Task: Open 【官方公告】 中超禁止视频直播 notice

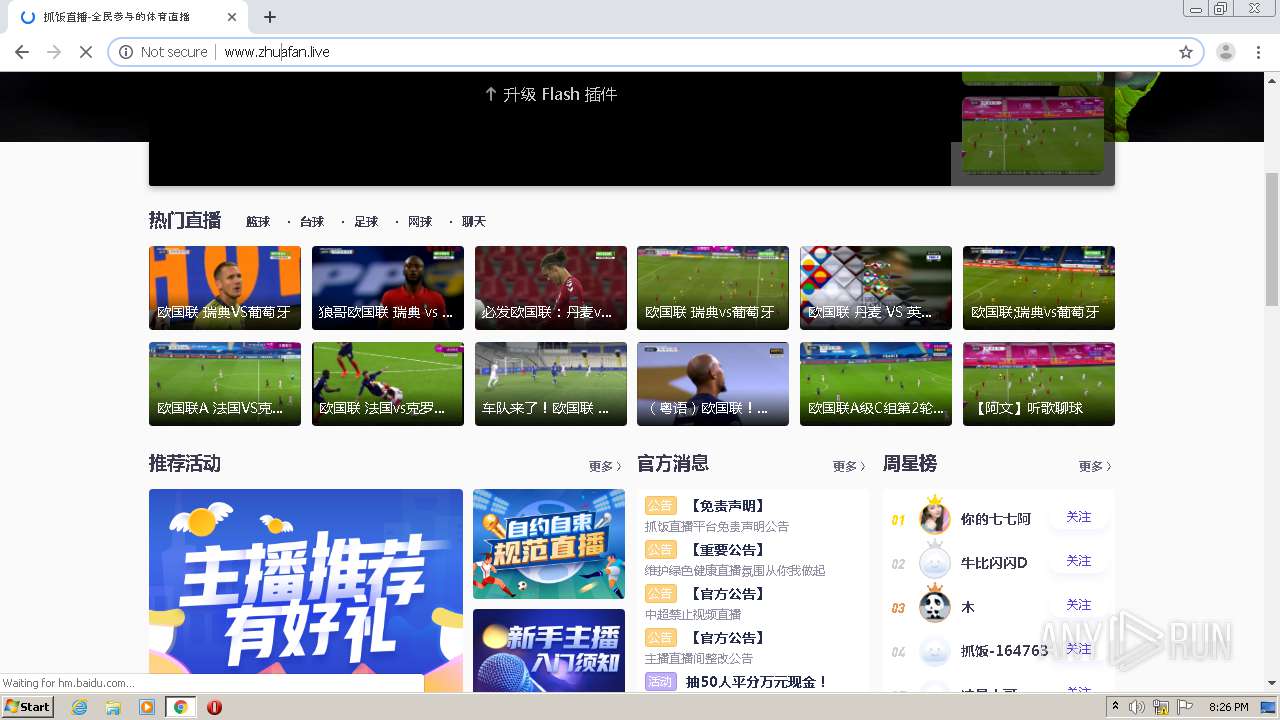Action: click(727, 594)
